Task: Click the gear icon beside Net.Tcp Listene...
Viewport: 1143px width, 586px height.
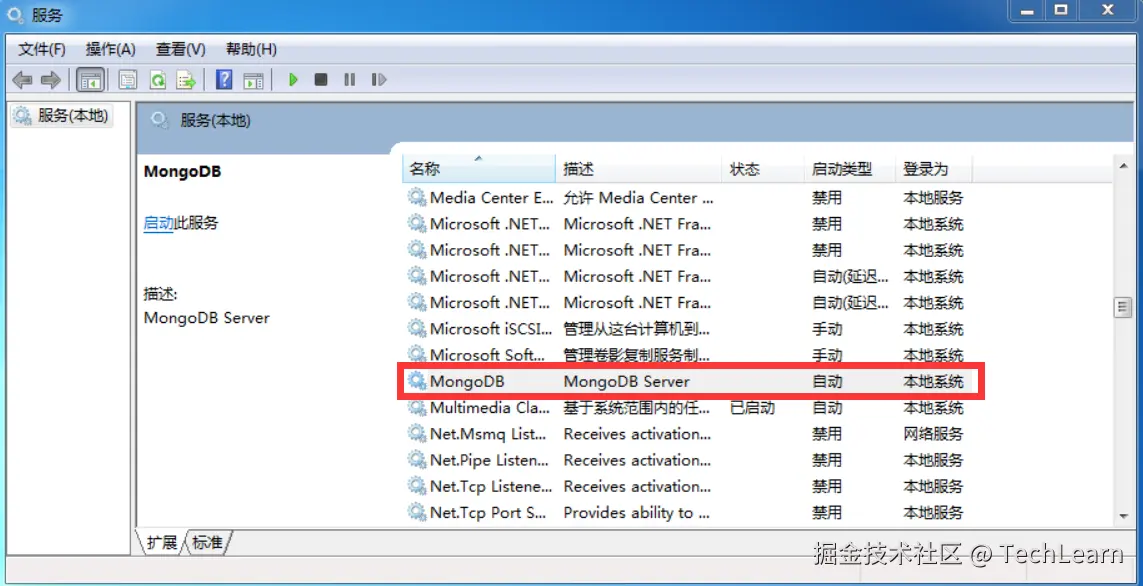Action: 417,486
